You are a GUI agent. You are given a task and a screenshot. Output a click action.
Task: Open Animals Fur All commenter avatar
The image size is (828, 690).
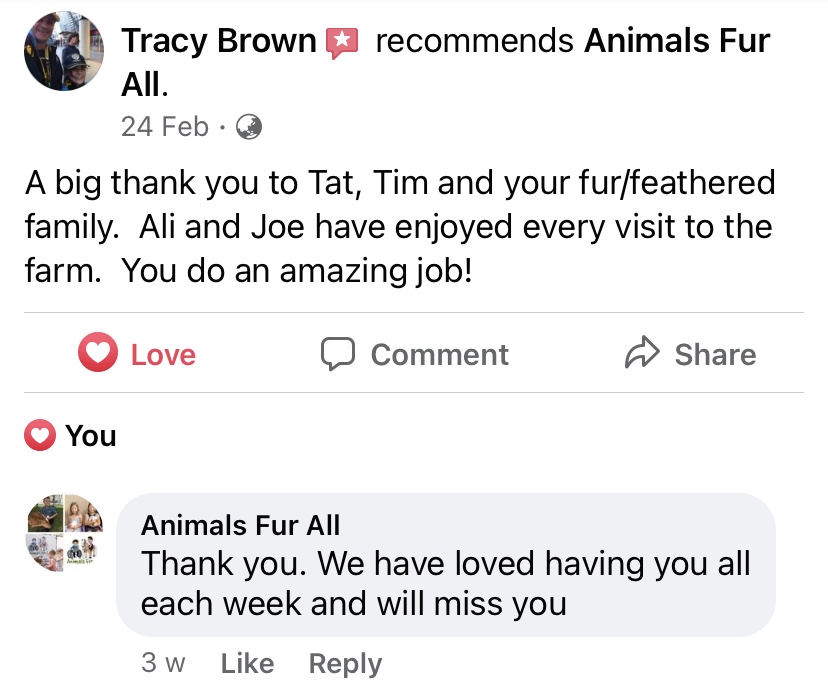click(64, 532)
